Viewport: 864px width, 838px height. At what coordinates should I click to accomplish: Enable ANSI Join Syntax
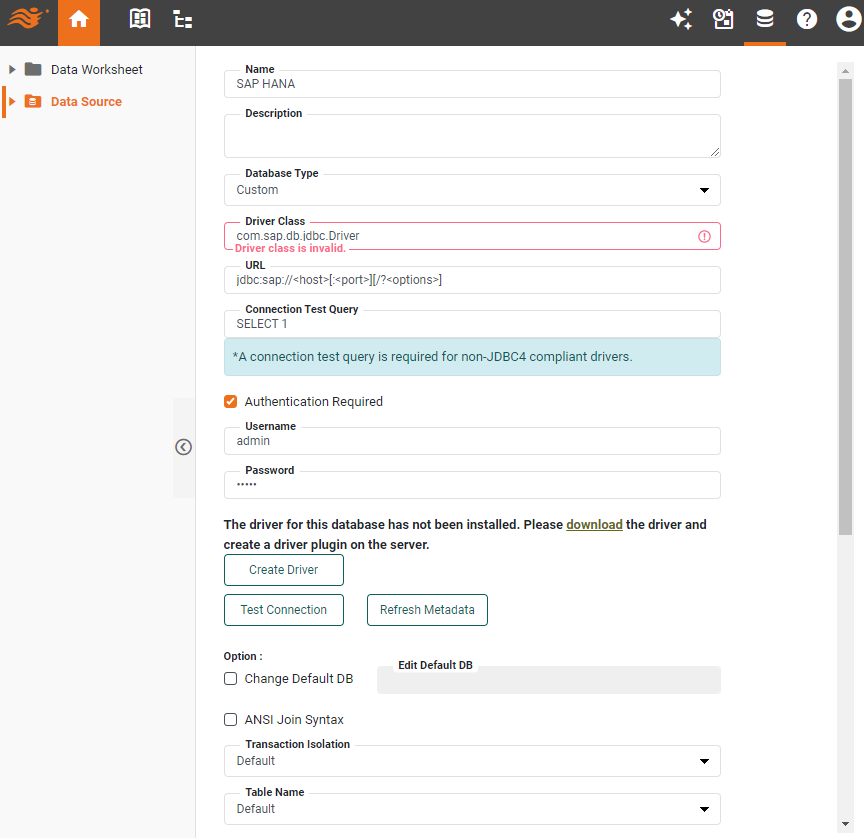click(230, 719)
